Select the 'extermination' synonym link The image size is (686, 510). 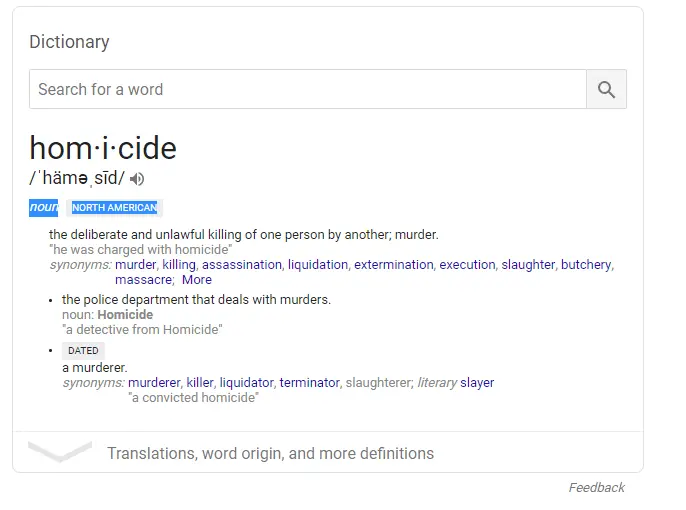[x=394, y=265]
